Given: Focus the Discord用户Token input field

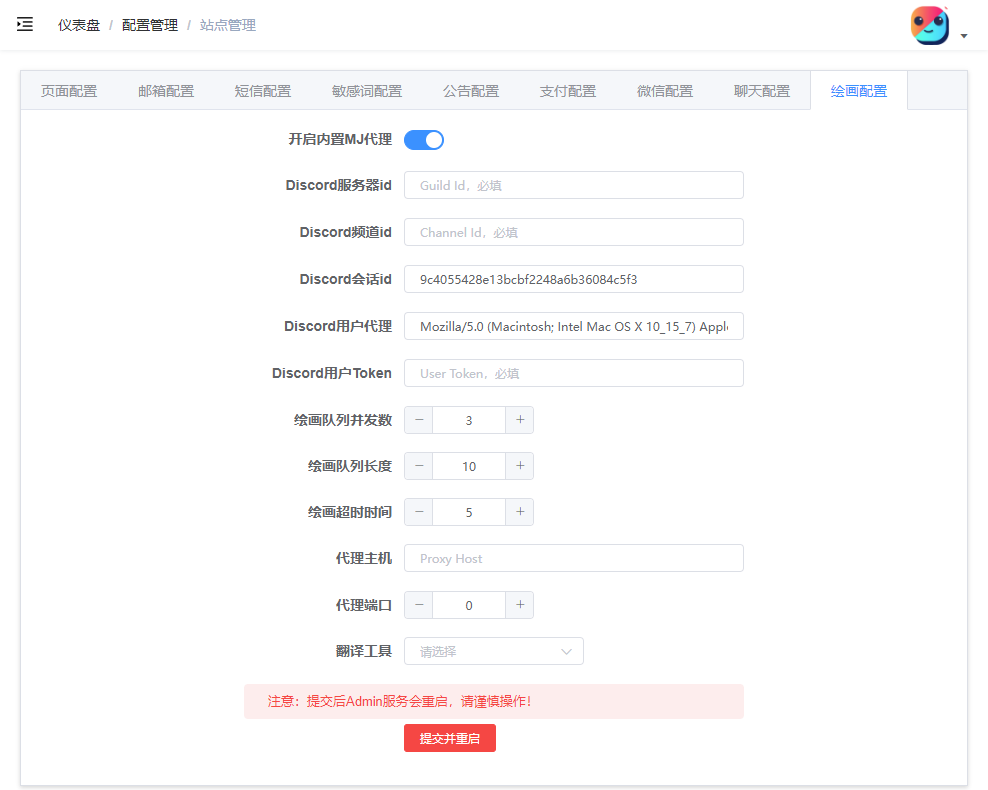Looking at the screenshot, I should [x=573, y=374].
